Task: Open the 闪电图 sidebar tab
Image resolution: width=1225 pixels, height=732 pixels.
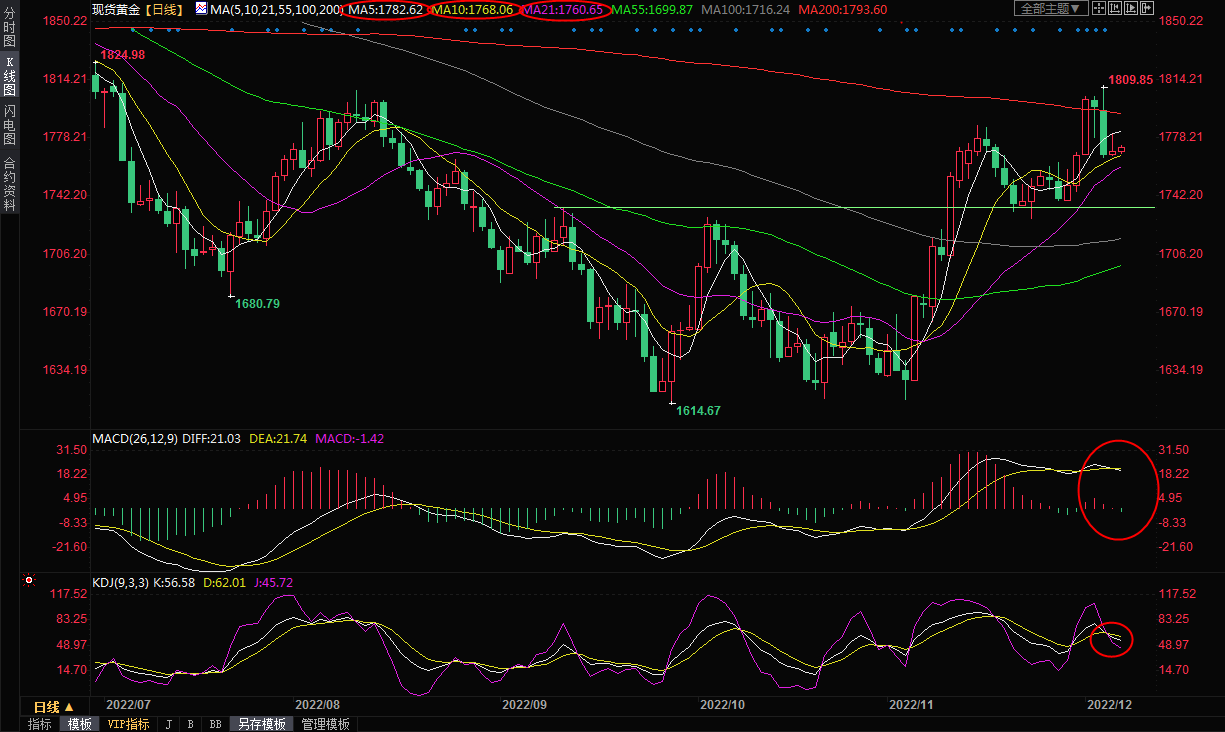Action: click(x=10, y=124)
